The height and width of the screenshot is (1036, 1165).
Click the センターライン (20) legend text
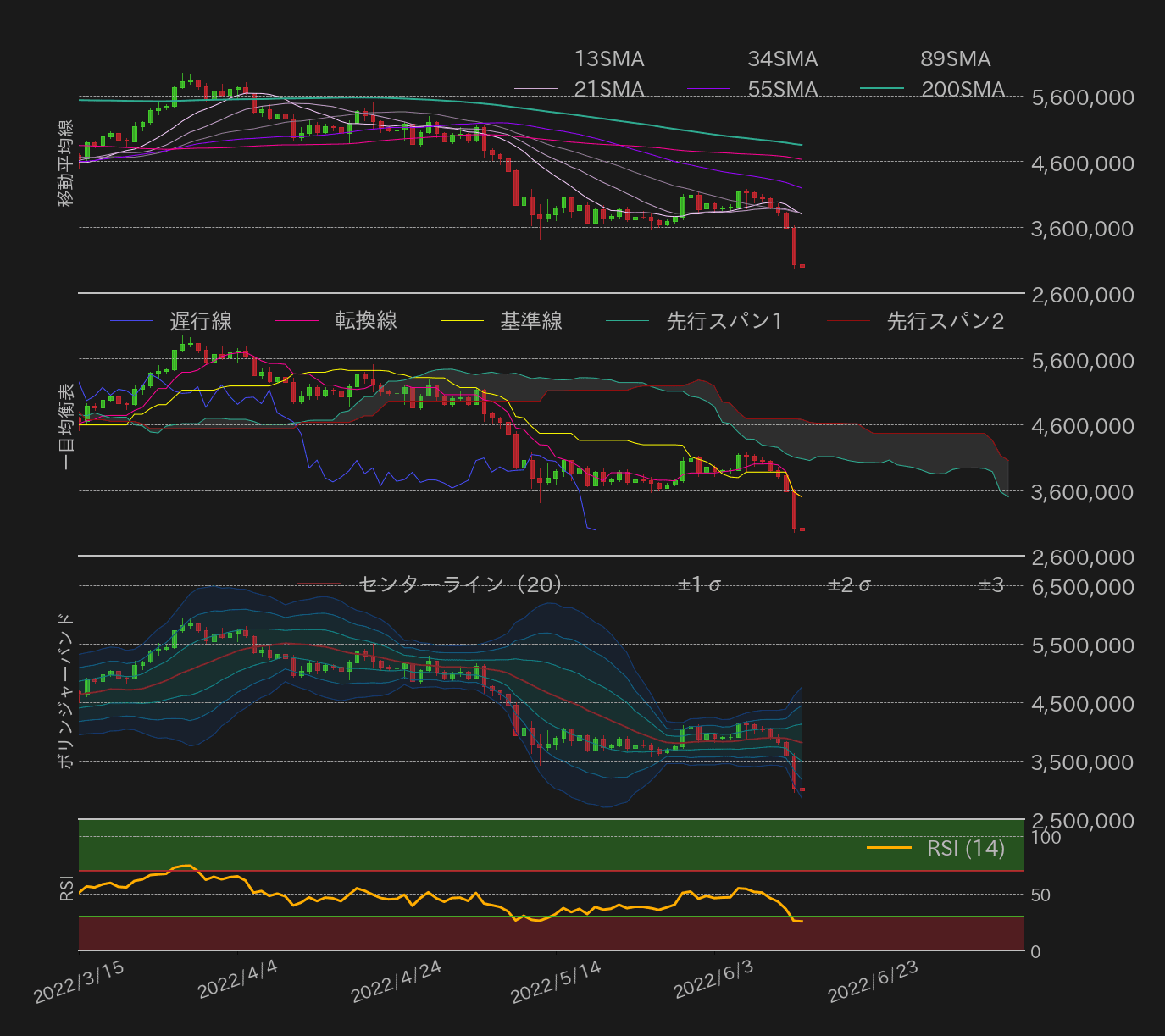[462, 583]
